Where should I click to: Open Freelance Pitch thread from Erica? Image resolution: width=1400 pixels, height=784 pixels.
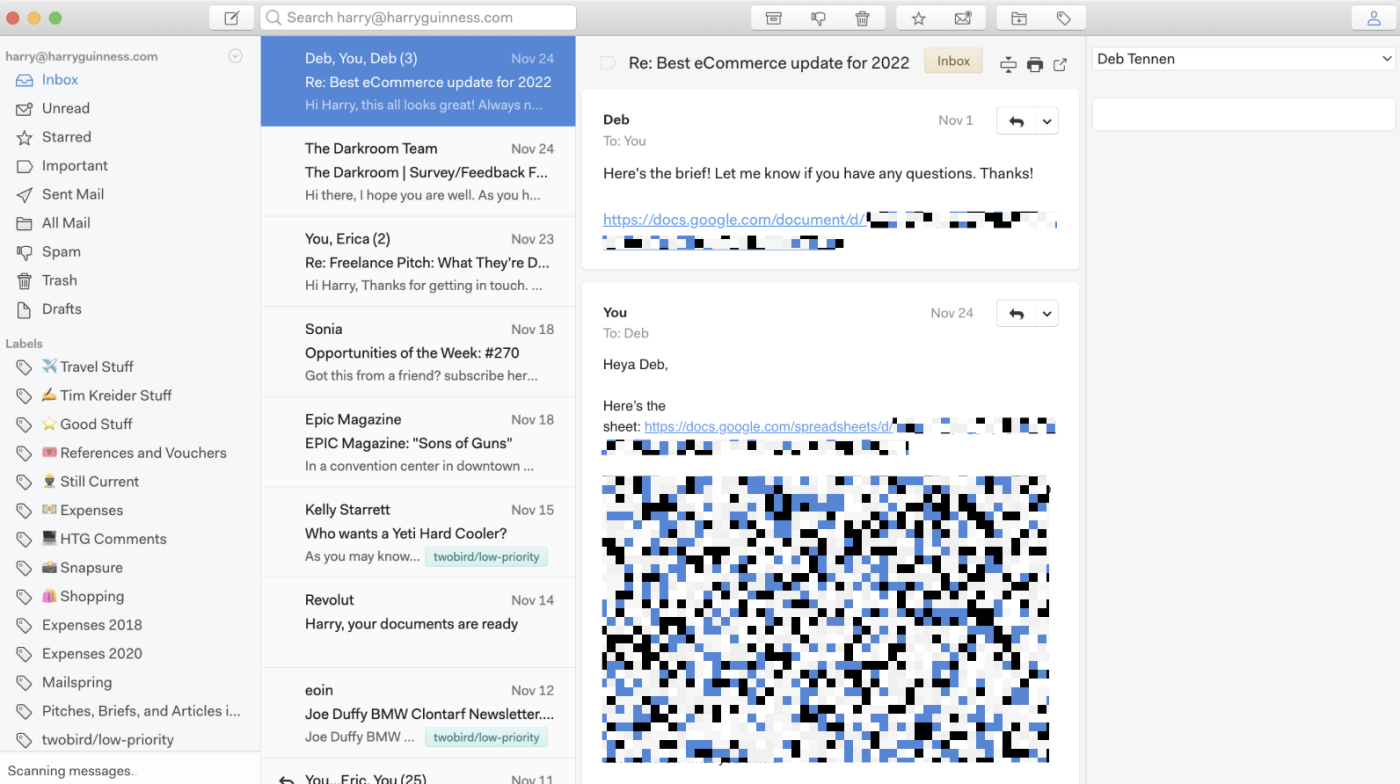(x=418, y=262)
